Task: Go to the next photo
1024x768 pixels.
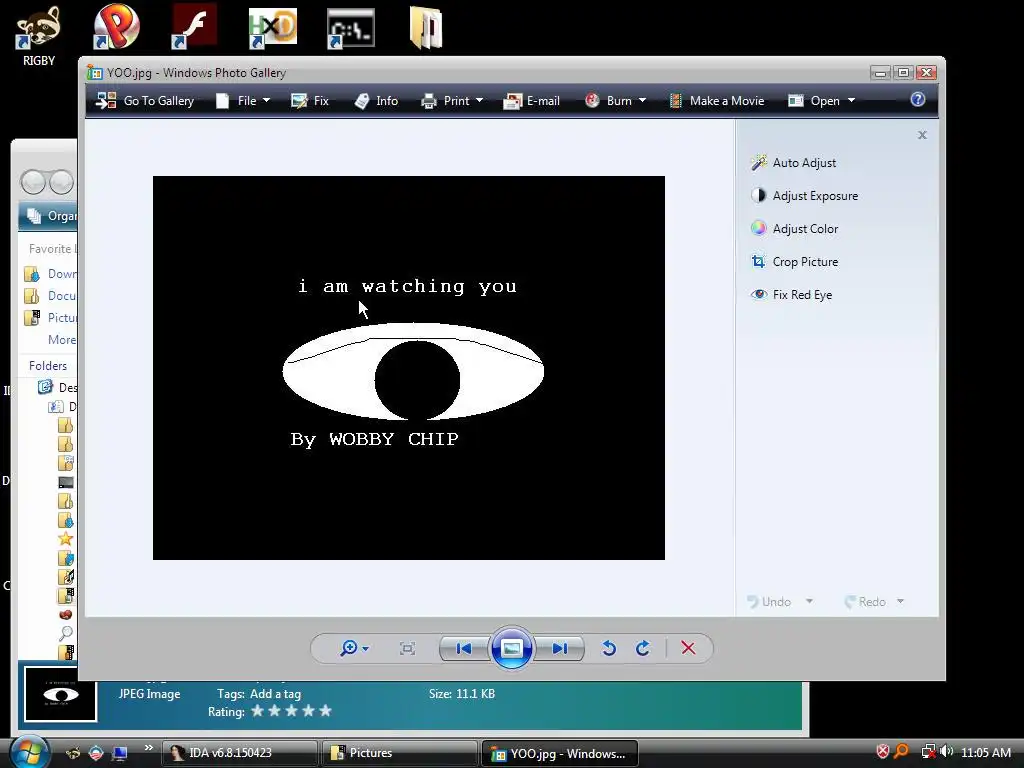Action: pyautogui.click(x=559, y=648)
